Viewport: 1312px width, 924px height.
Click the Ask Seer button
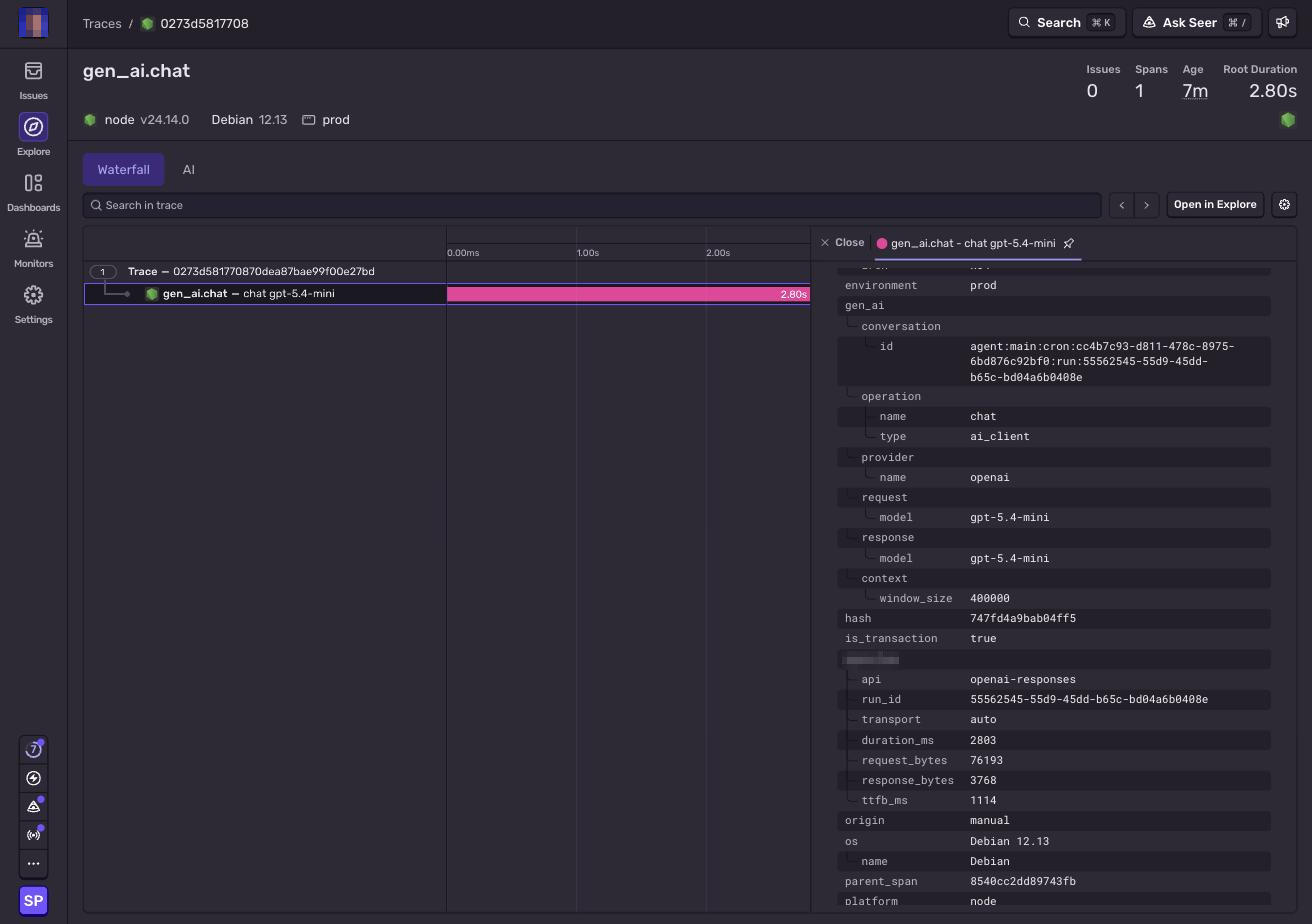pos(1197,22)
